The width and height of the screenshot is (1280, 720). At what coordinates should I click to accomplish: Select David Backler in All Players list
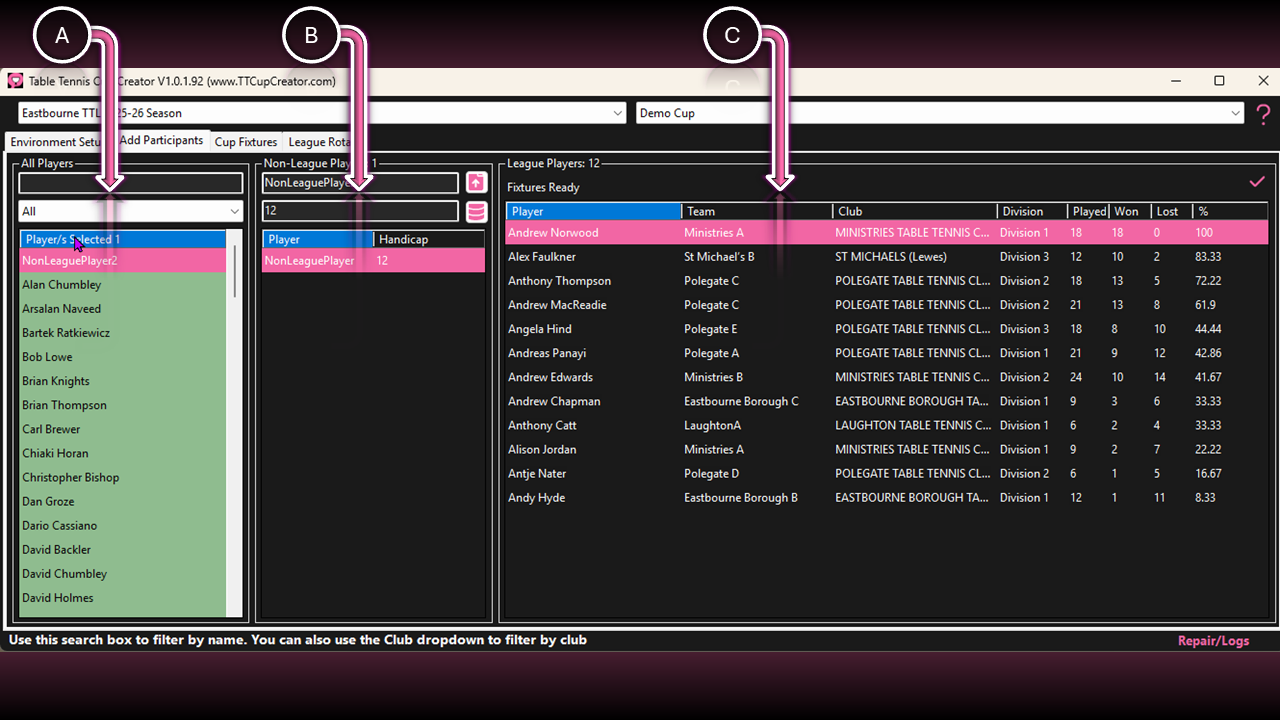point(123,549)
